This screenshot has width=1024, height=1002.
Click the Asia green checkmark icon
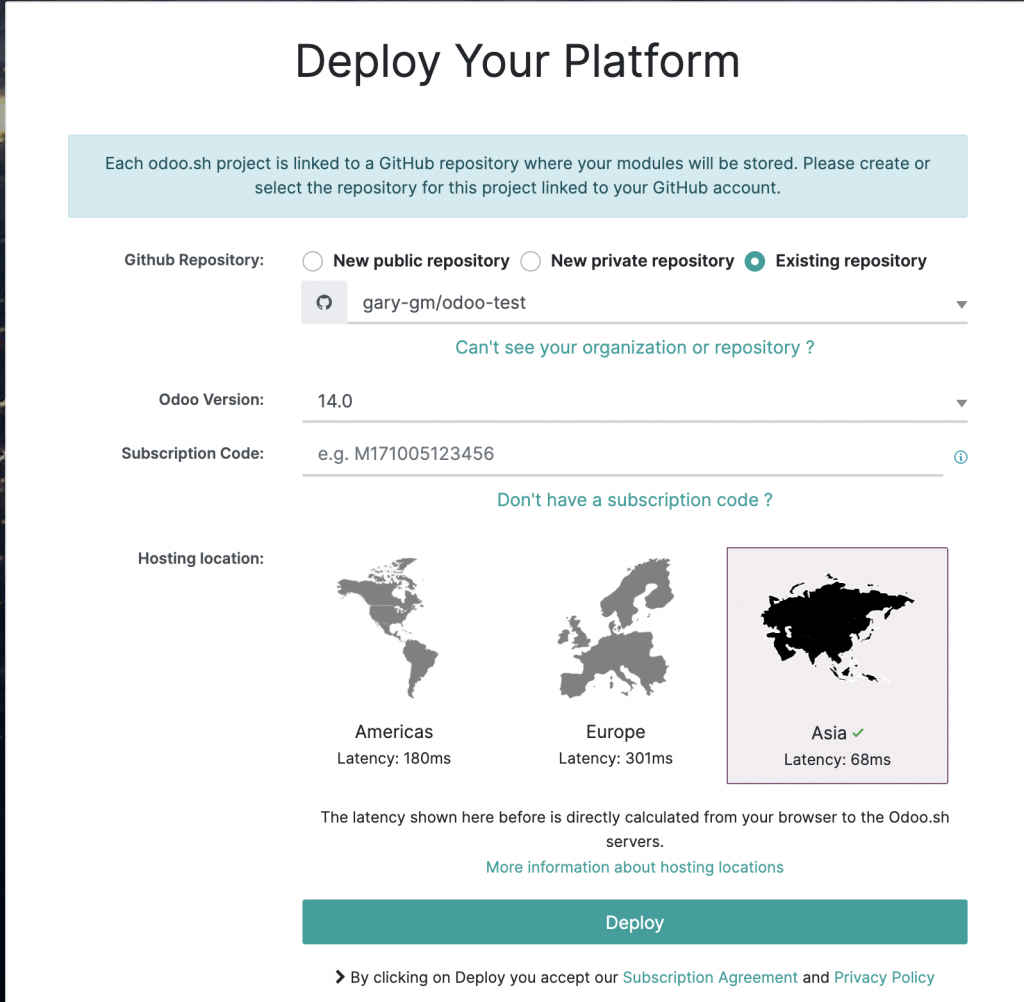point(858,733)
